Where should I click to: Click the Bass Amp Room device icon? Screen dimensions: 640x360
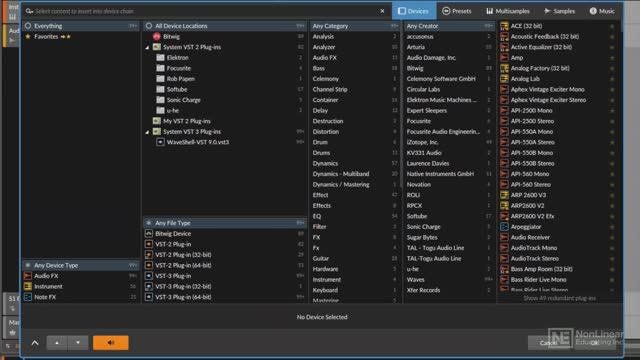click(x=504, y=269)
